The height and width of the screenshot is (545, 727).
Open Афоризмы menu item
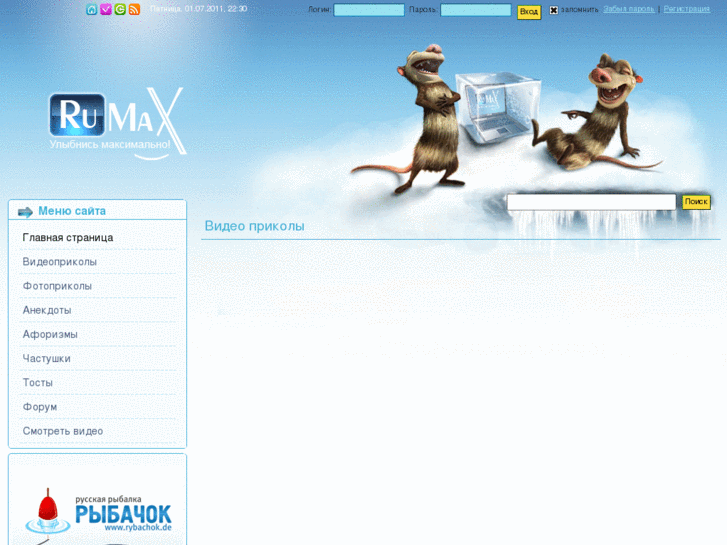coord(50,334)
